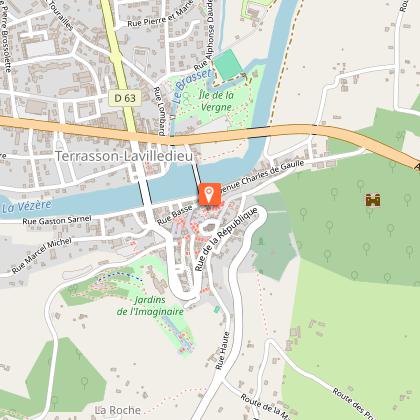Screen dimensions: 420x420
Task: Click the Rue Haute street label
Action: point(222,350)
